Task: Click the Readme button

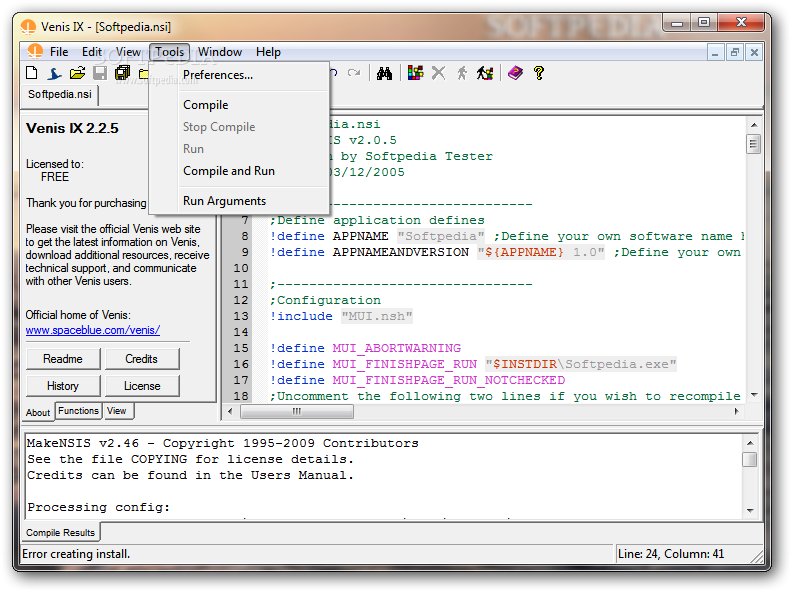Action: tap(63, 359)
